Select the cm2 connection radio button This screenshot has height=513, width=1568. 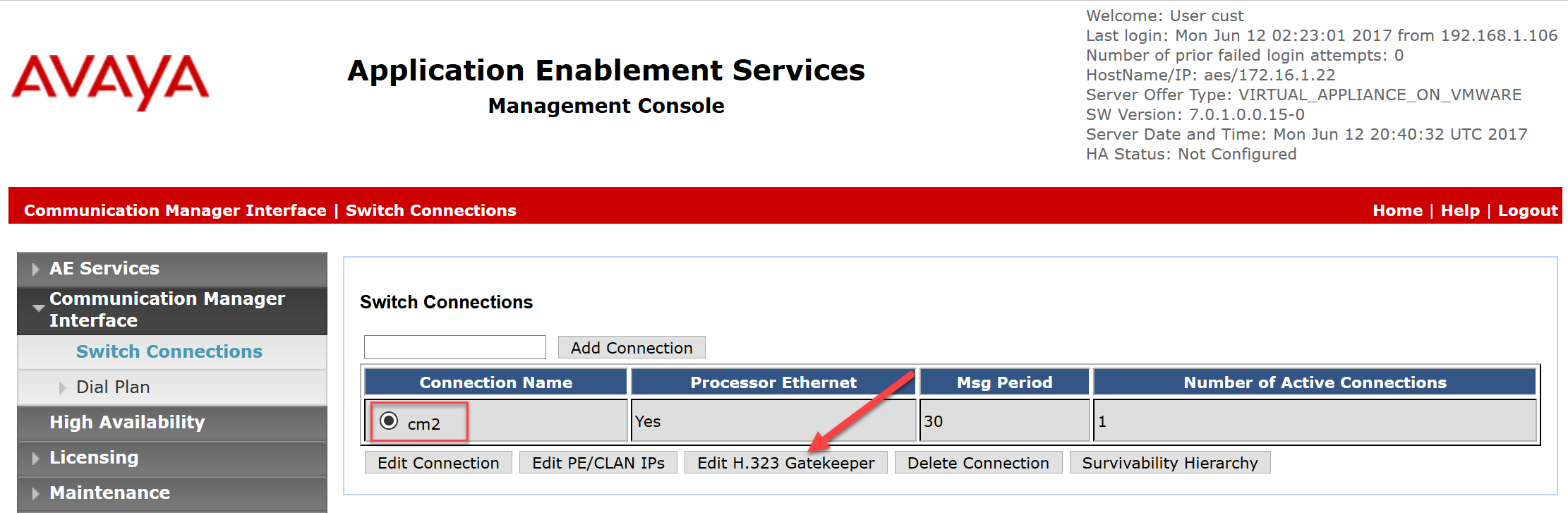point(389,421)
